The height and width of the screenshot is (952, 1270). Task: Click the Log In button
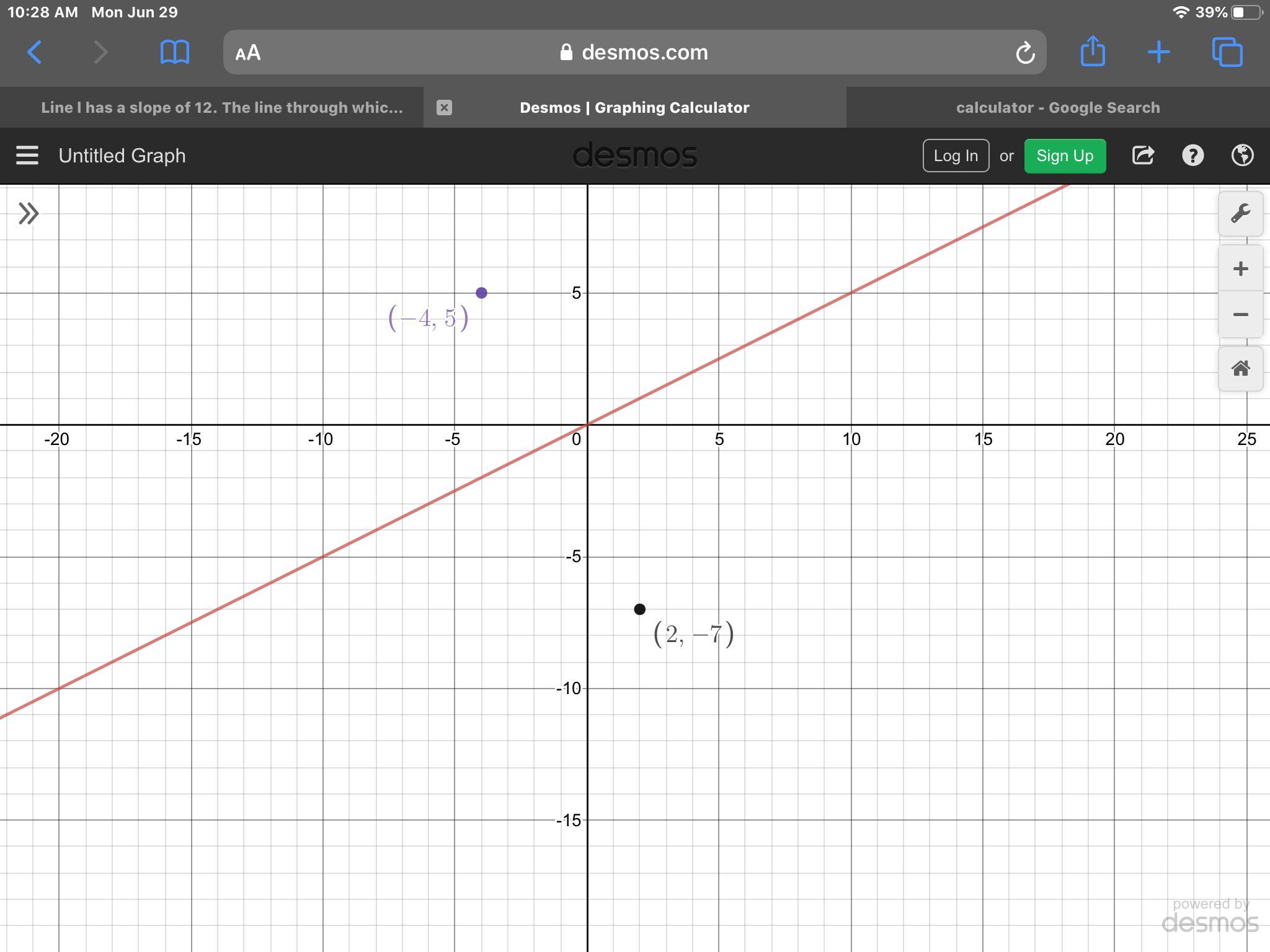click(x=956, y=156)
